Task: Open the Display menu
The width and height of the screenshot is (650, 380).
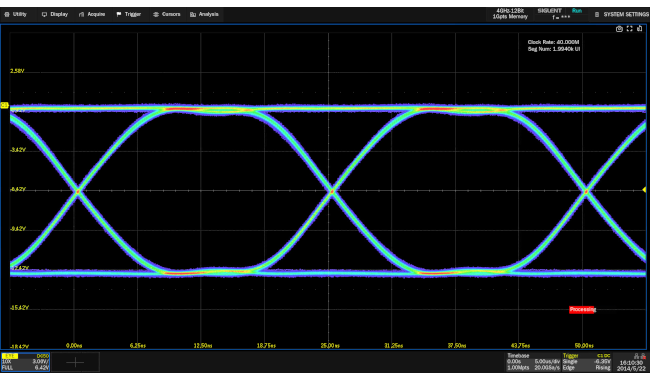Action: click(55, 14)
